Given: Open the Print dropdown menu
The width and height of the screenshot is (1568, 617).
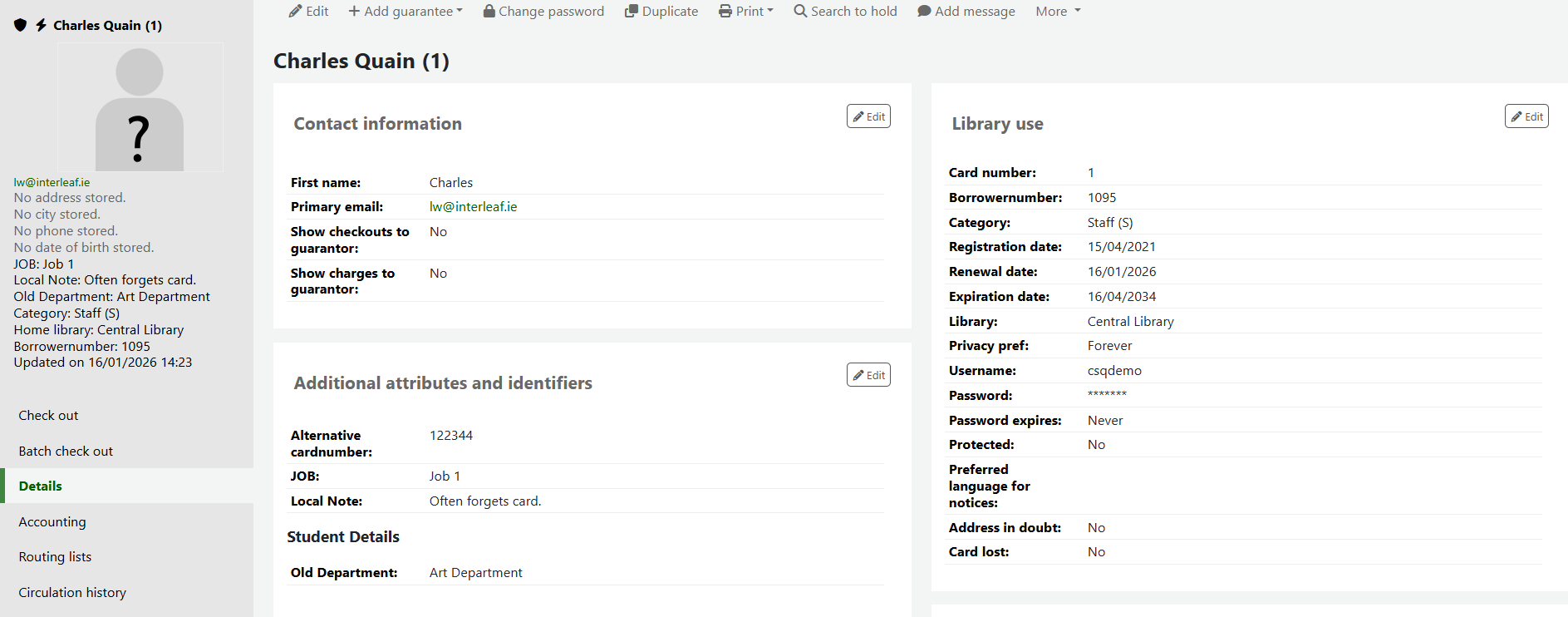Looking at the screenshot, I should 746,12.
